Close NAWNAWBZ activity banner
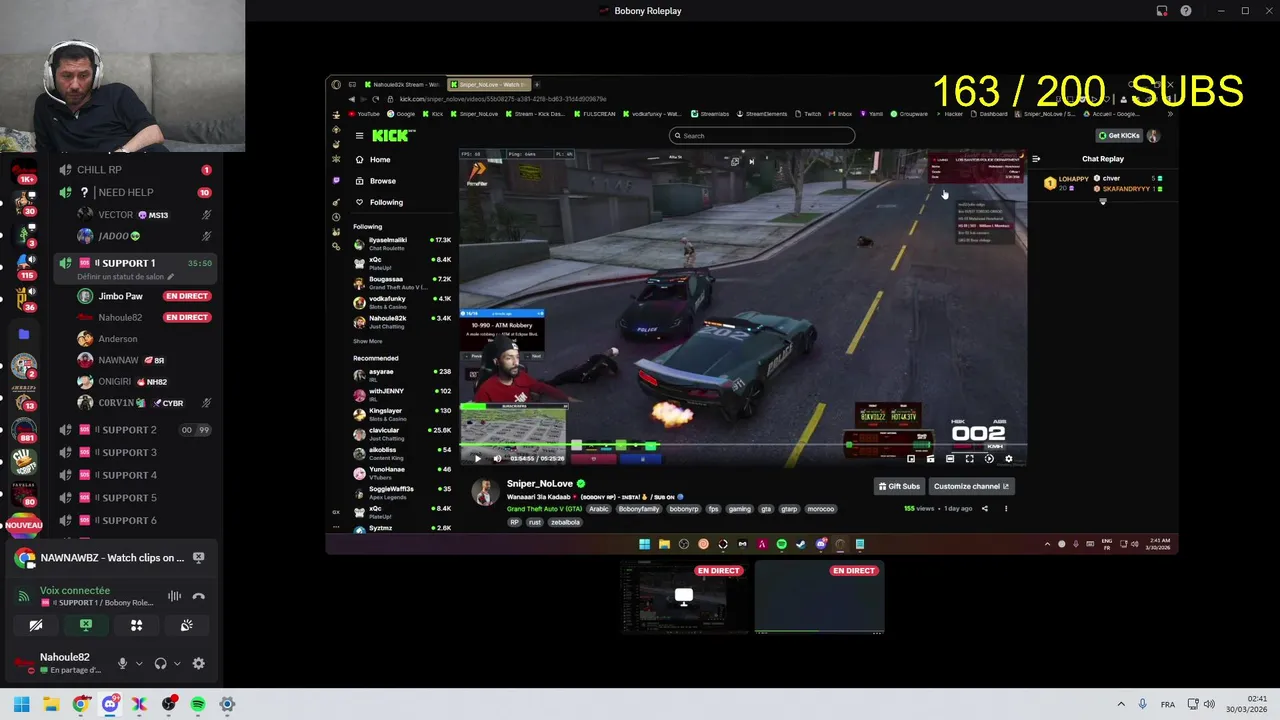The image size is (1280, 720). 199,558
